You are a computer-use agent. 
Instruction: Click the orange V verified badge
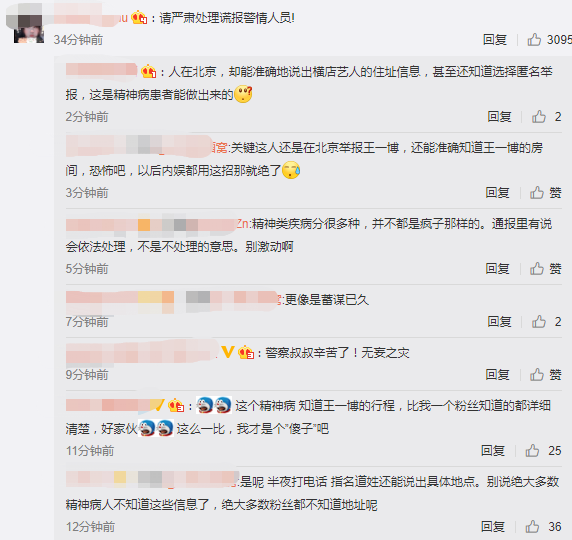point(228,352)
